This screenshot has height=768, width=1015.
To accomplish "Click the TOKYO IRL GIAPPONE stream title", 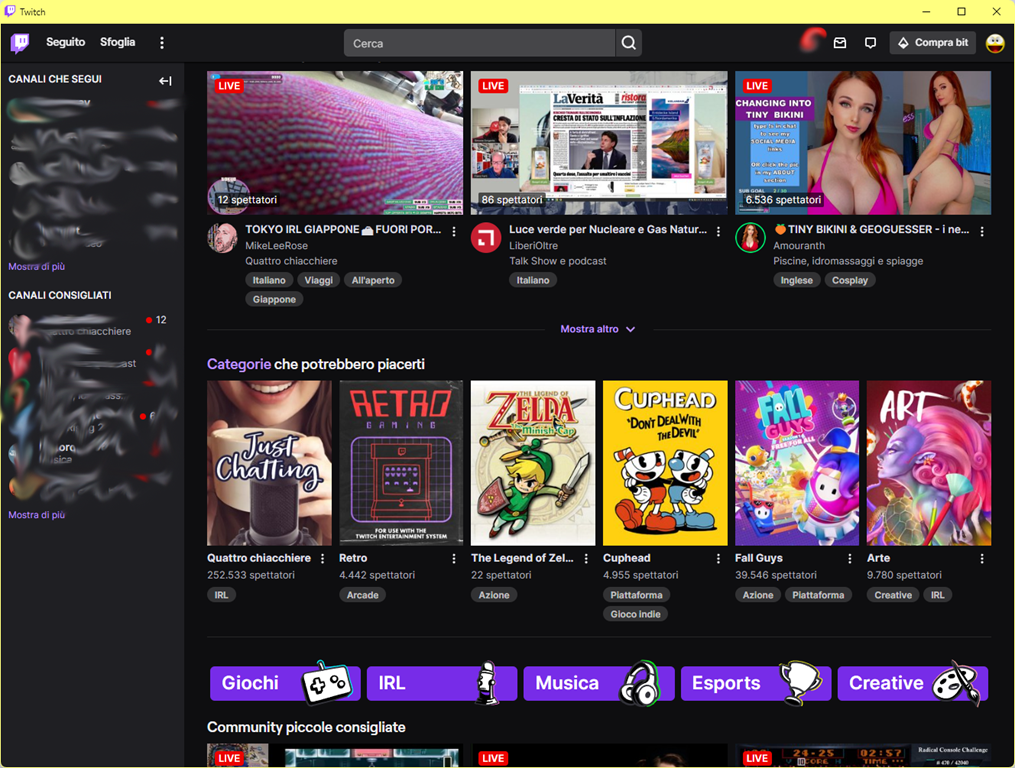I will coord(343,229).
